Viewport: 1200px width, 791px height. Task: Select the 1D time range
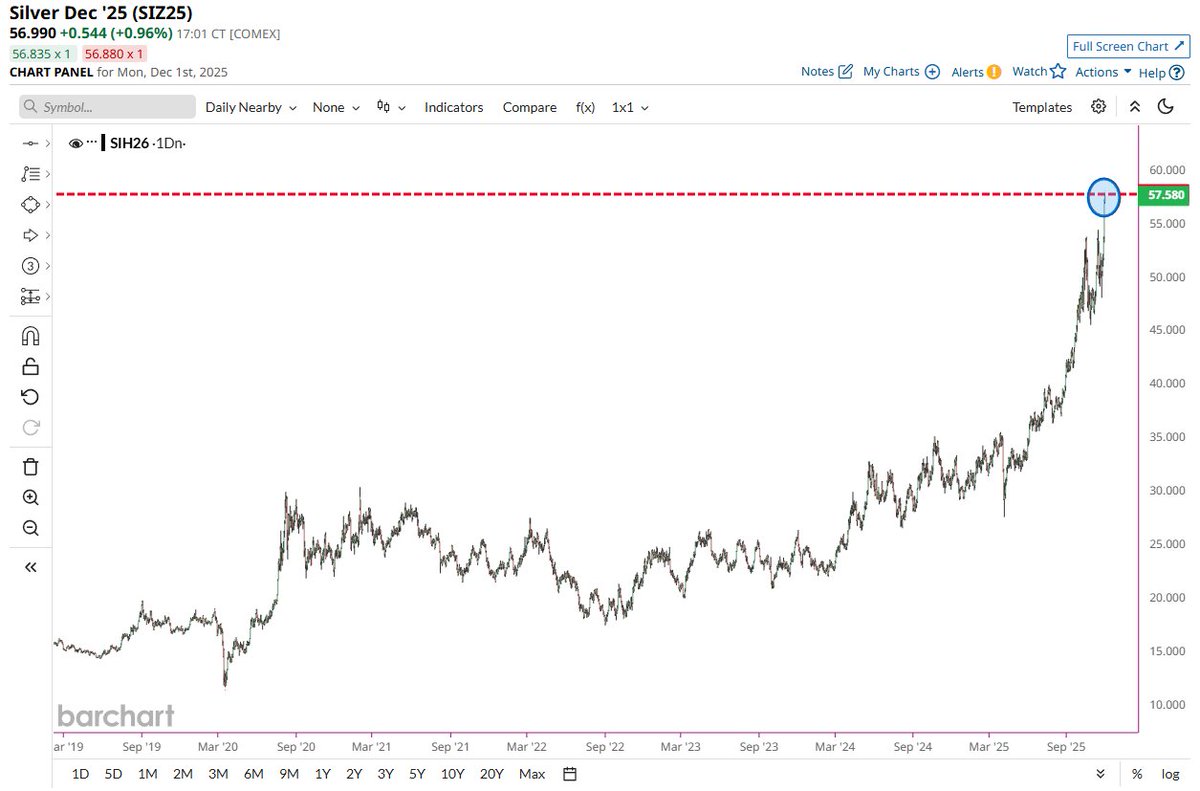(81, 774)
